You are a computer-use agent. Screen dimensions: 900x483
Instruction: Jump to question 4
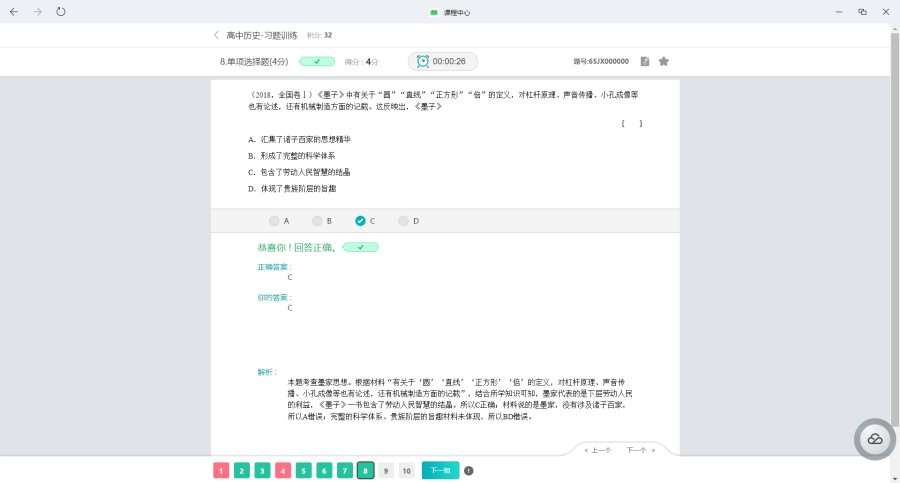coord(283,470)
